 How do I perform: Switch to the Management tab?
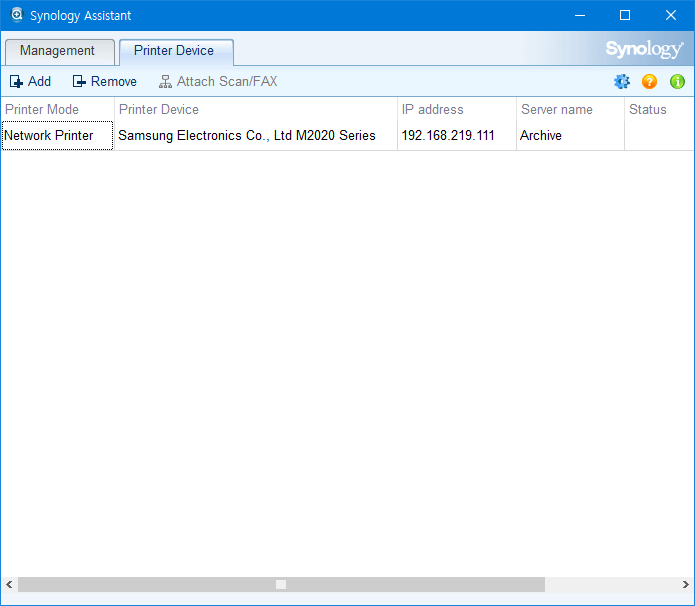coord(57,51)
